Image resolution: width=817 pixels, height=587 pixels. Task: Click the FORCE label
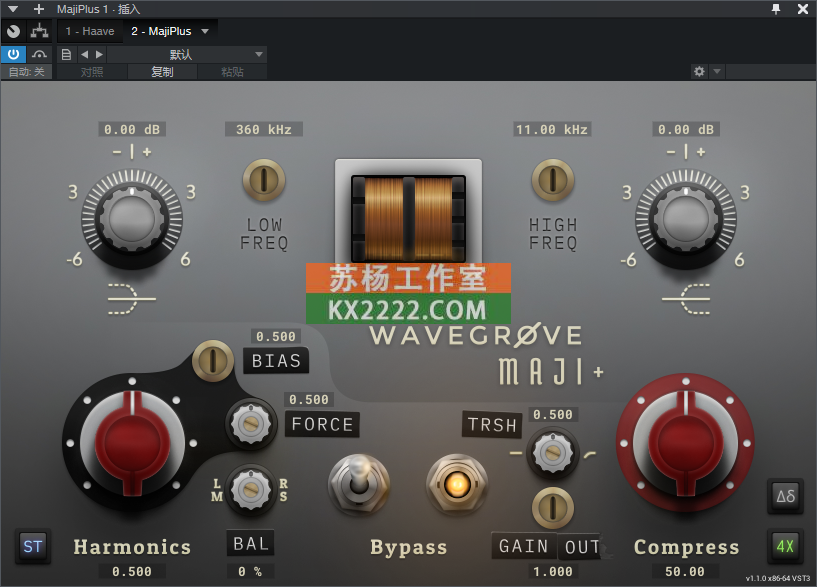pos(323,424)
